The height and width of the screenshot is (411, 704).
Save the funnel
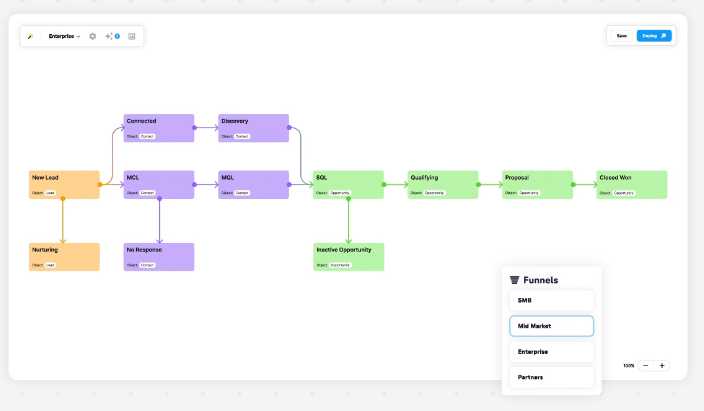[x=621, y=36]
